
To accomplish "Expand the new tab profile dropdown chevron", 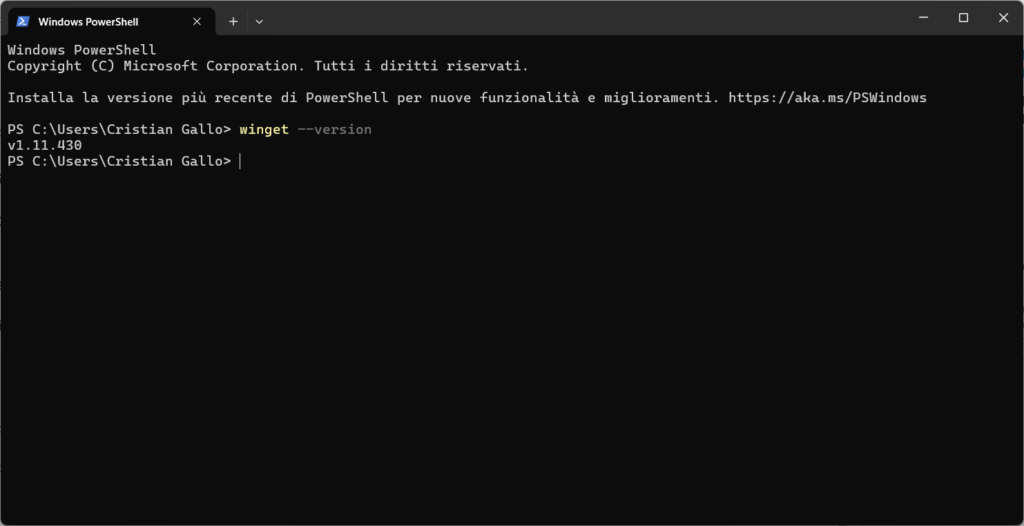I will [259, 21].
